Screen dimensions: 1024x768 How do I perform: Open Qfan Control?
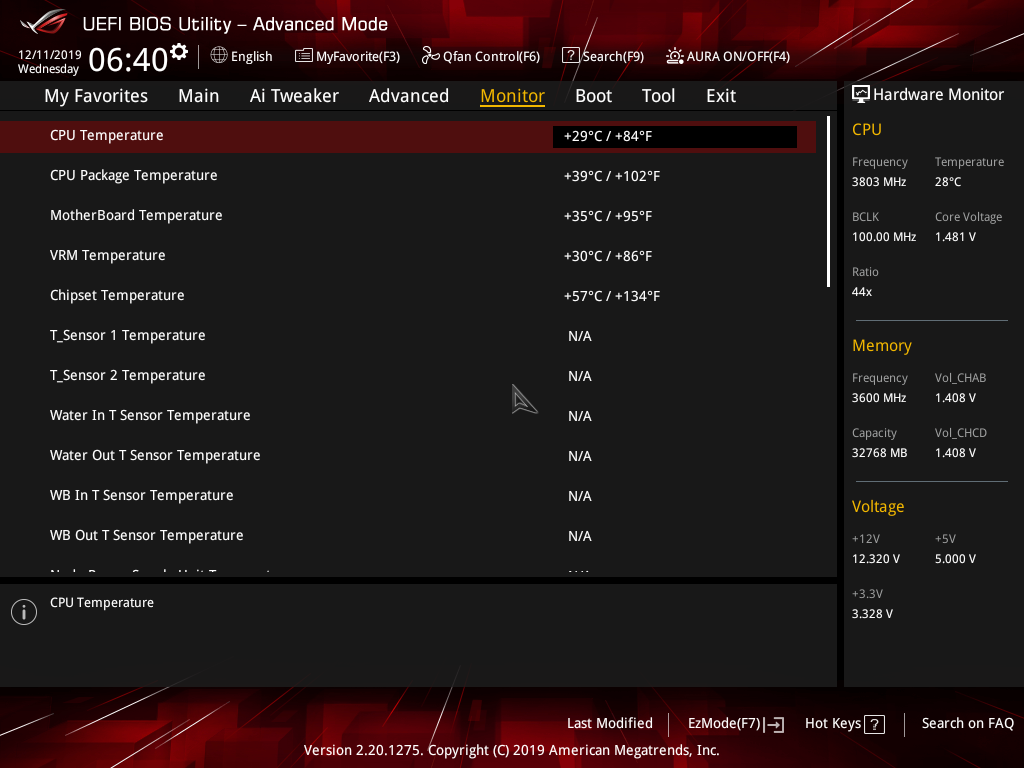tap(480, 56)
